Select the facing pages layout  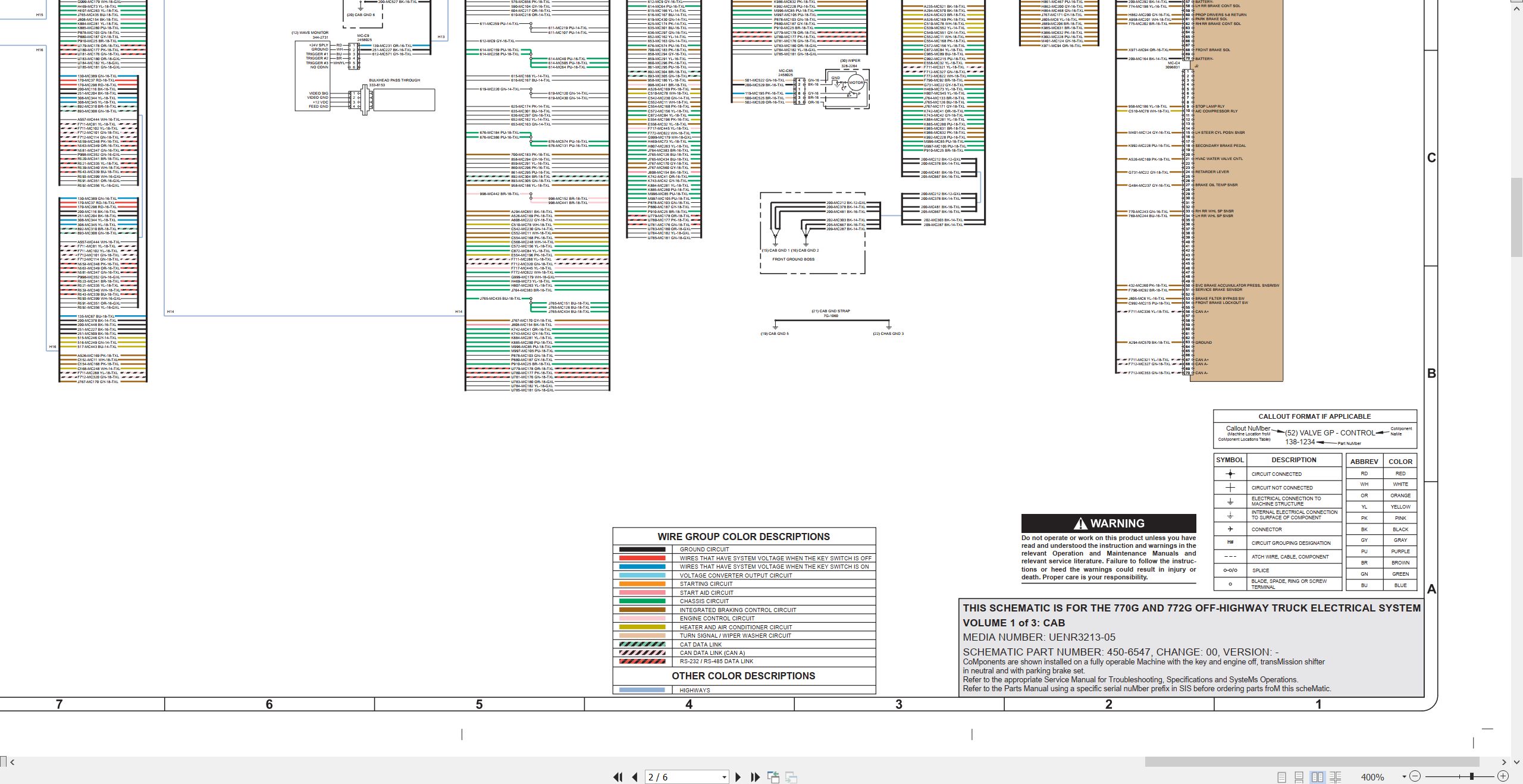[x=1317, y=777]
